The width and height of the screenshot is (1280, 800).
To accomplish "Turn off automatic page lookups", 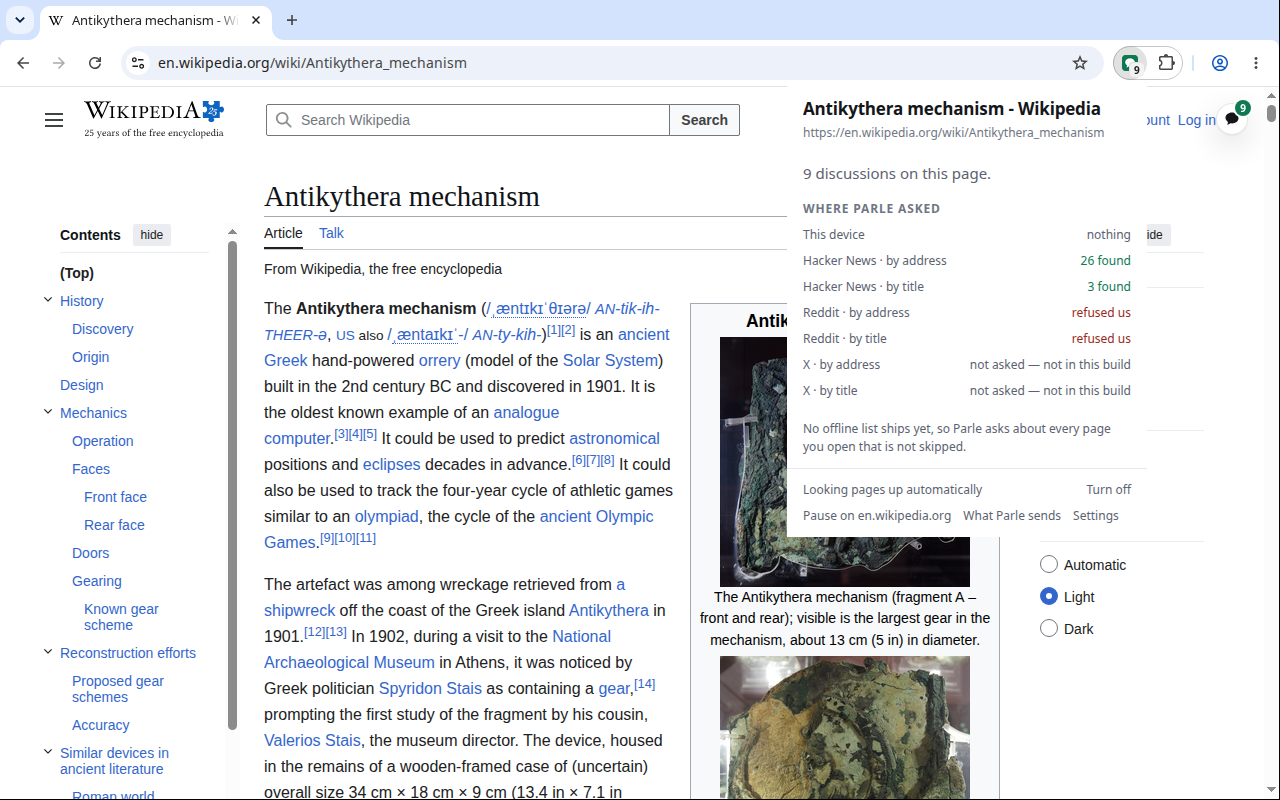I will click(x=1109, y=490).
